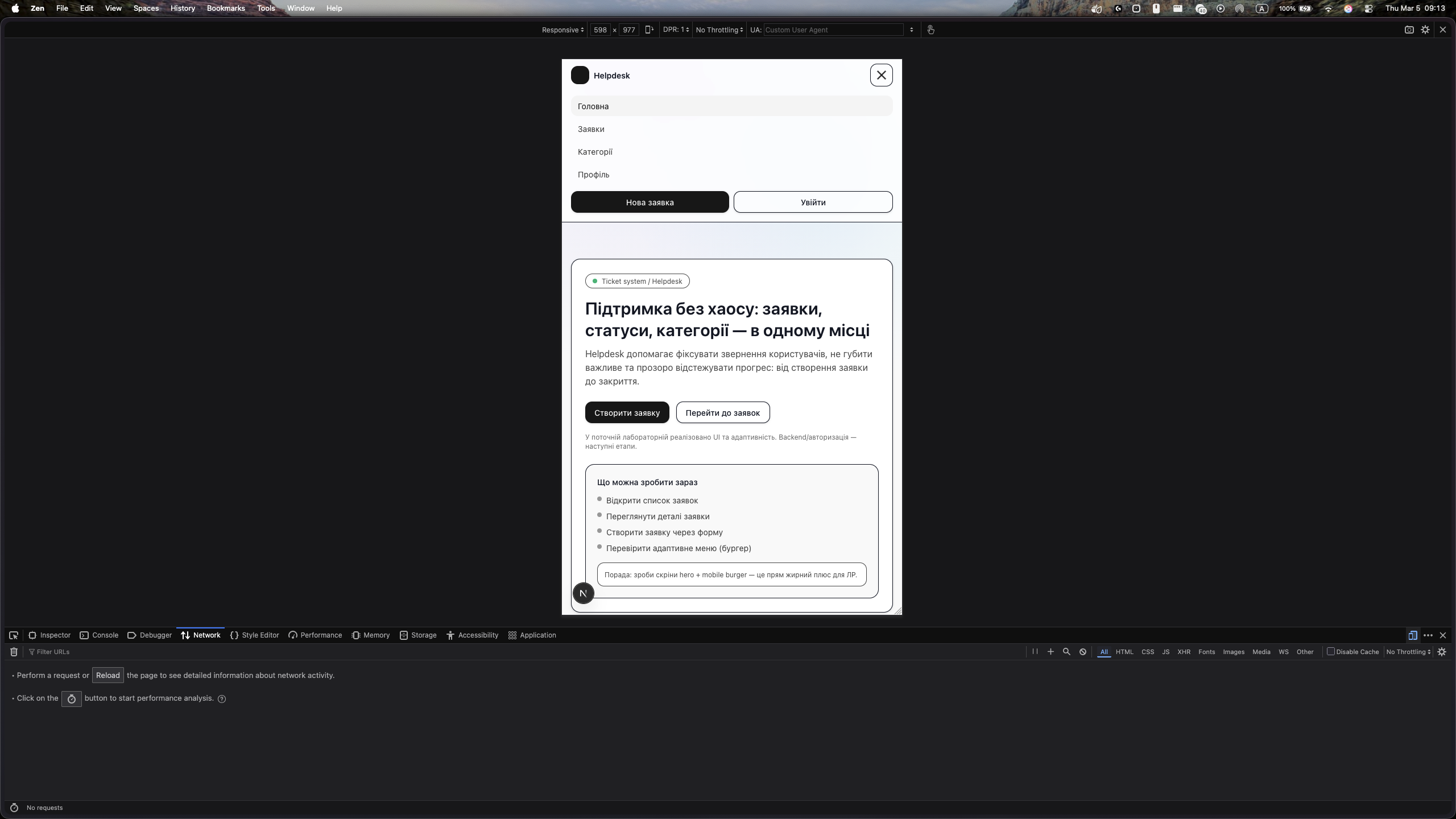Close the developer tools panel
Viewport: 1456px width, 819px height.
1443,635
